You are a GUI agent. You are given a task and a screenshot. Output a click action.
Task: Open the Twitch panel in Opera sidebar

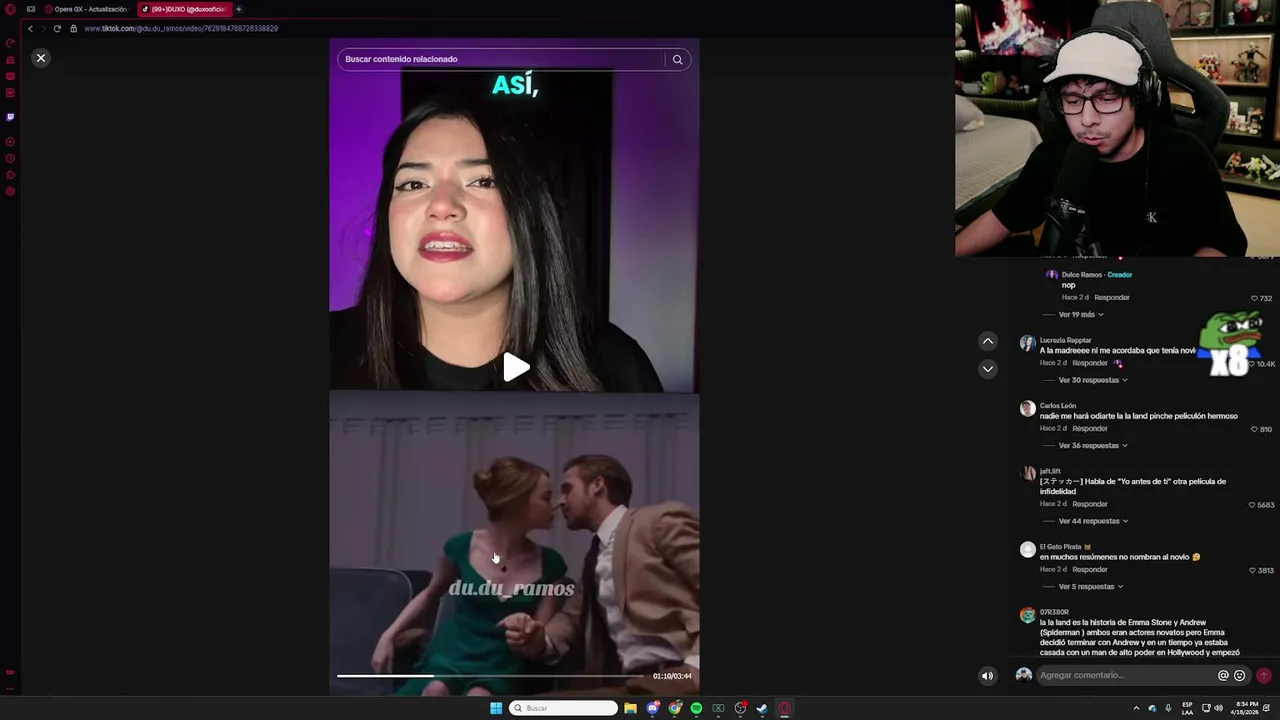[10, 117]
